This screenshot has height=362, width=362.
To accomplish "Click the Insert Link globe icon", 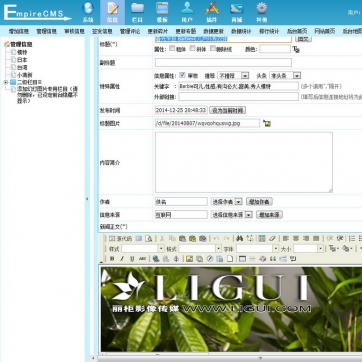I will tap(156, 259).
